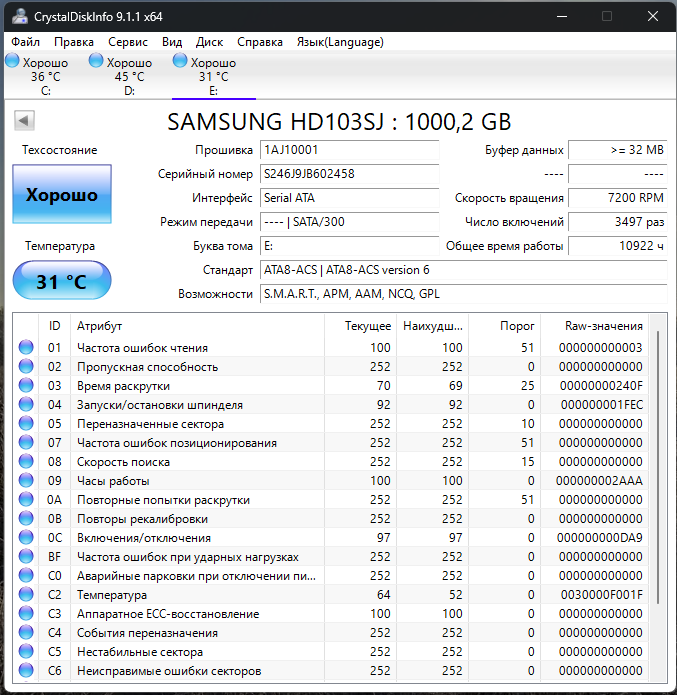
Task: Click the Буфер данных value >= 32 MB
Action: pos(618,150)
